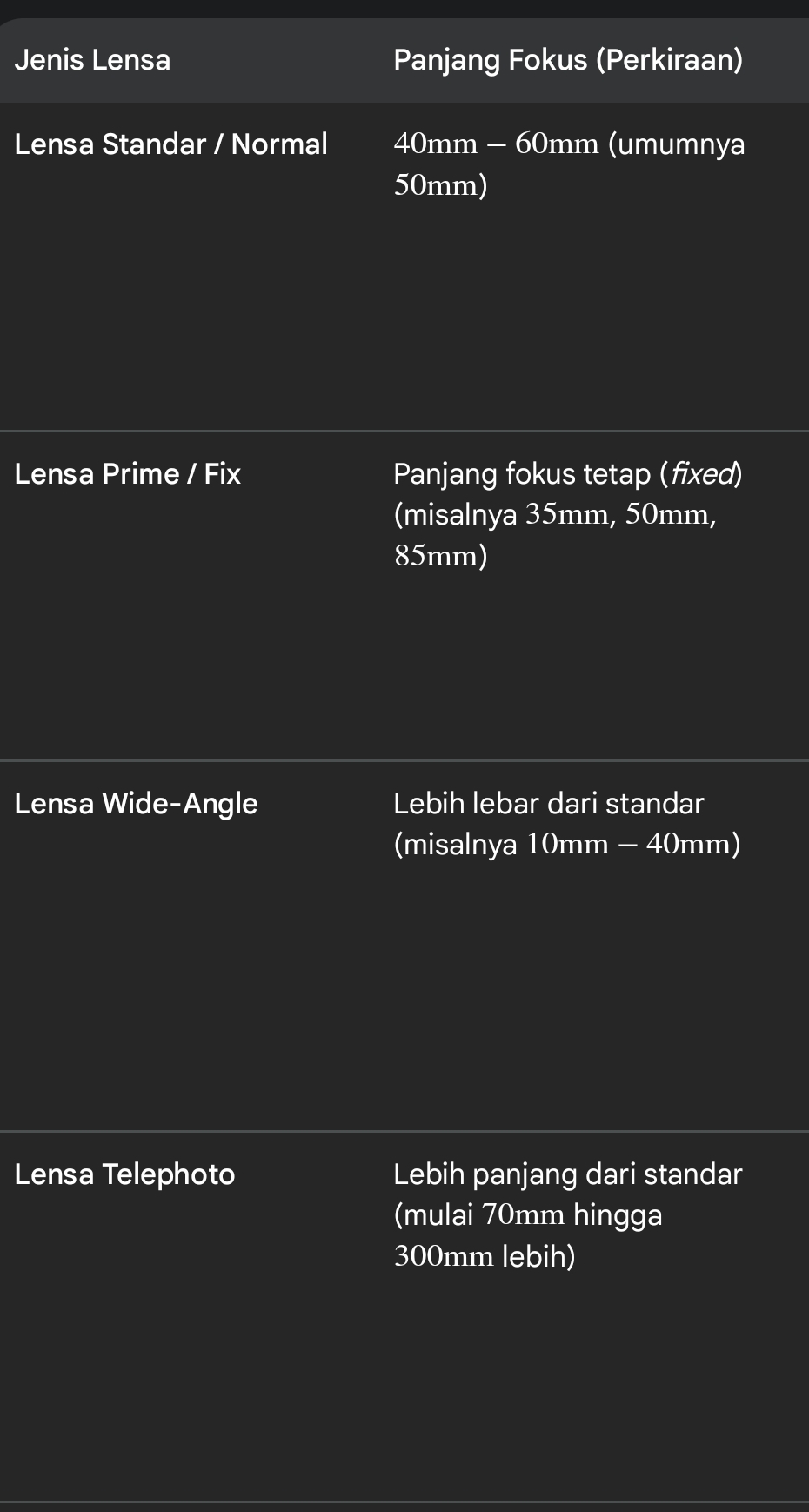Click the Jenis Lensa column header
This screenshot has height=1512, width=809.
[92, 60]
